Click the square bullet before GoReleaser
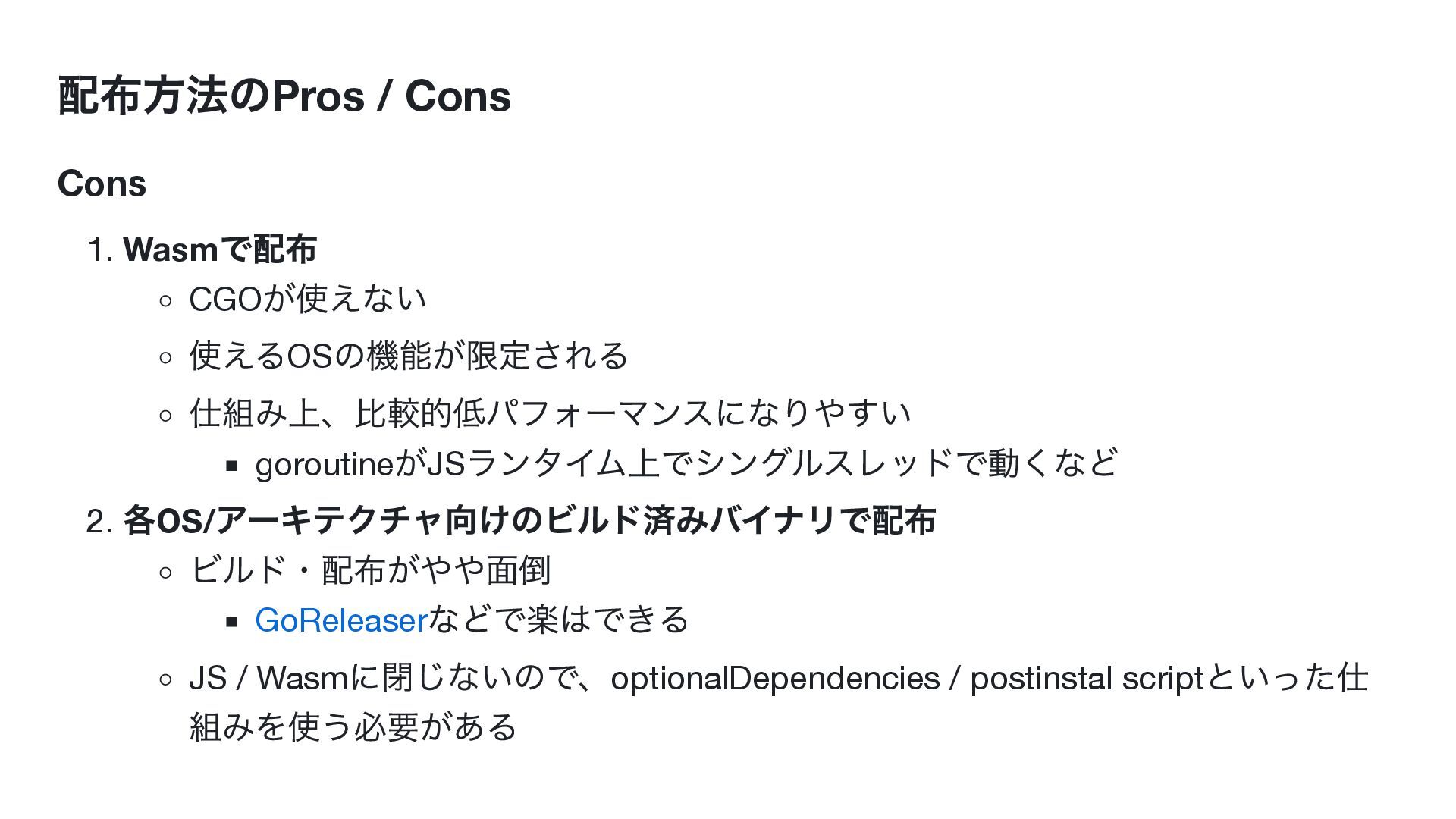Viewport: 1456px width, 819px height. [x=232, y=623]
